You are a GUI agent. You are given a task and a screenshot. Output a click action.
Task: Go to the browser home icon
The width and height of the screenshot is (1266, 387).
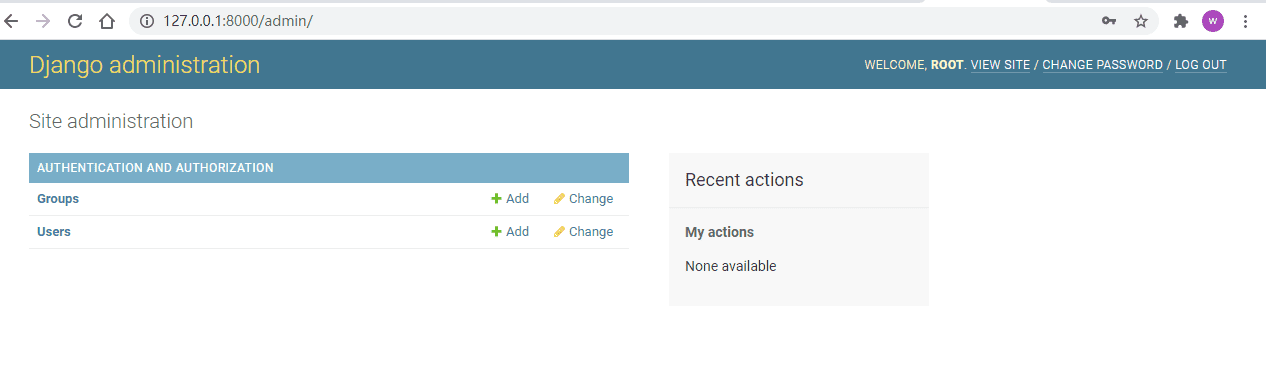(107, 21)
